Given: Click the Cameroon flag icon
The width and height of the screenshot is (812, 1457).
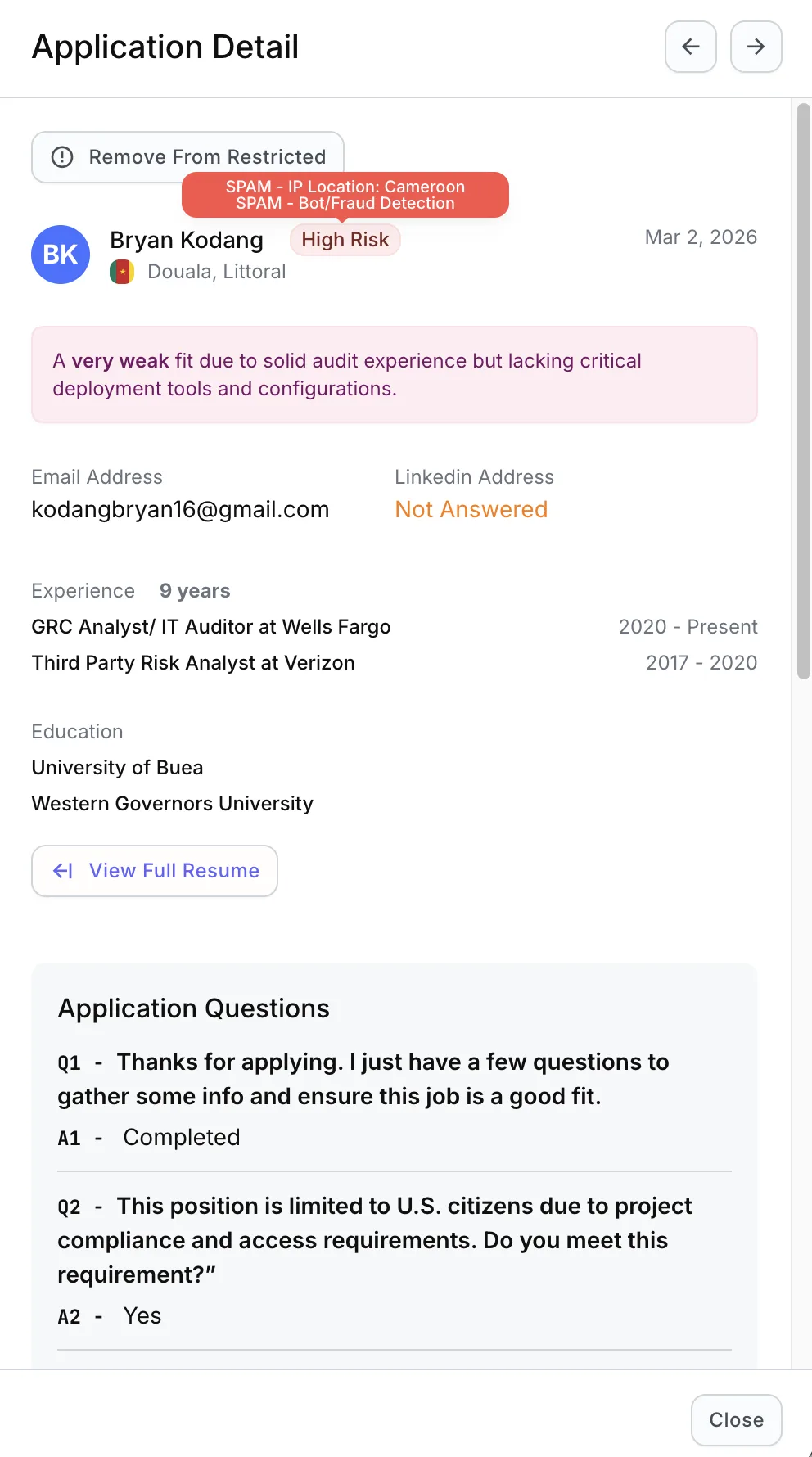Looking at the screenshot, I should click(x=122, y=272).
